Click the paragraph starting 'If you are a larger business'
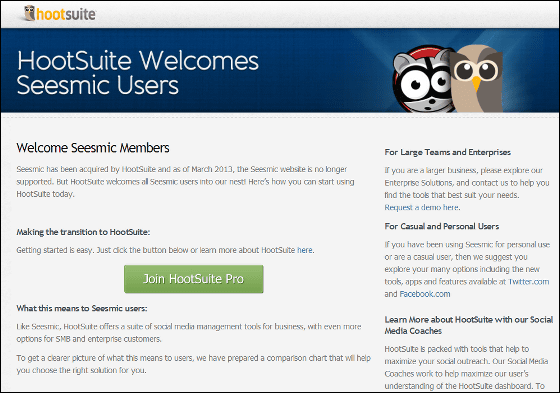This screenshot has height=393, width=560. (x=467, y=189)
